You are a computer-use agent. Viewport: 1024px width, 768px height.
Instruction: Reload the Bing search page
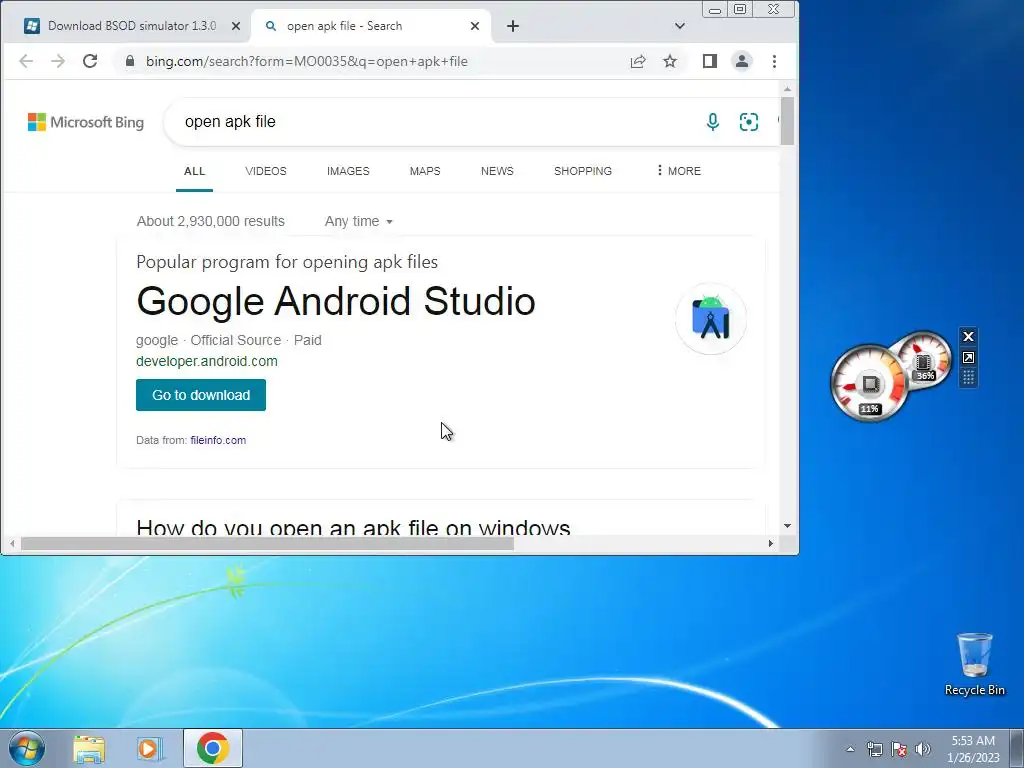tap(90, 61)
